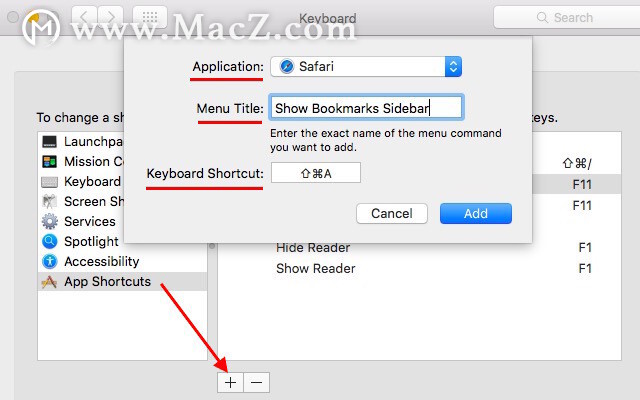This screenshot has width=640, height=400.
Task: Open the Application dropdown showing Safari
Action: coord(366,67)
